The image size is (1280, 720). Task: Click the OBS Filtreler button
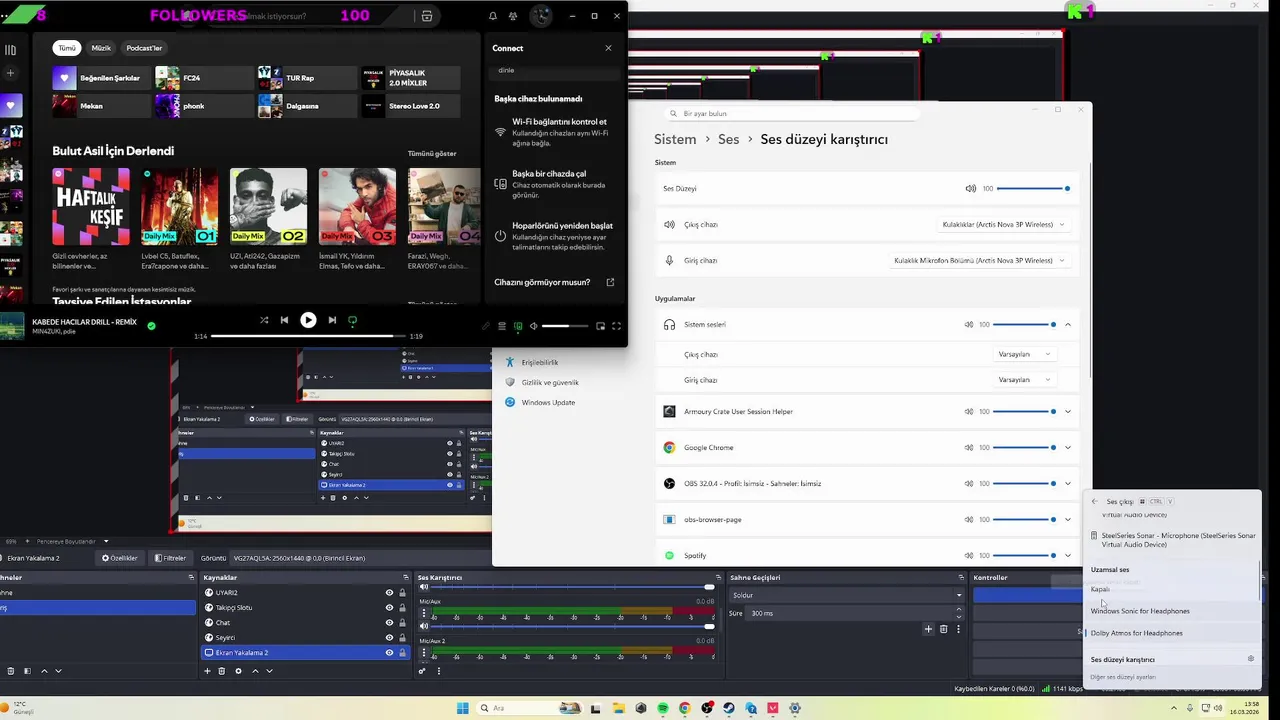click(x=170, y=558)
